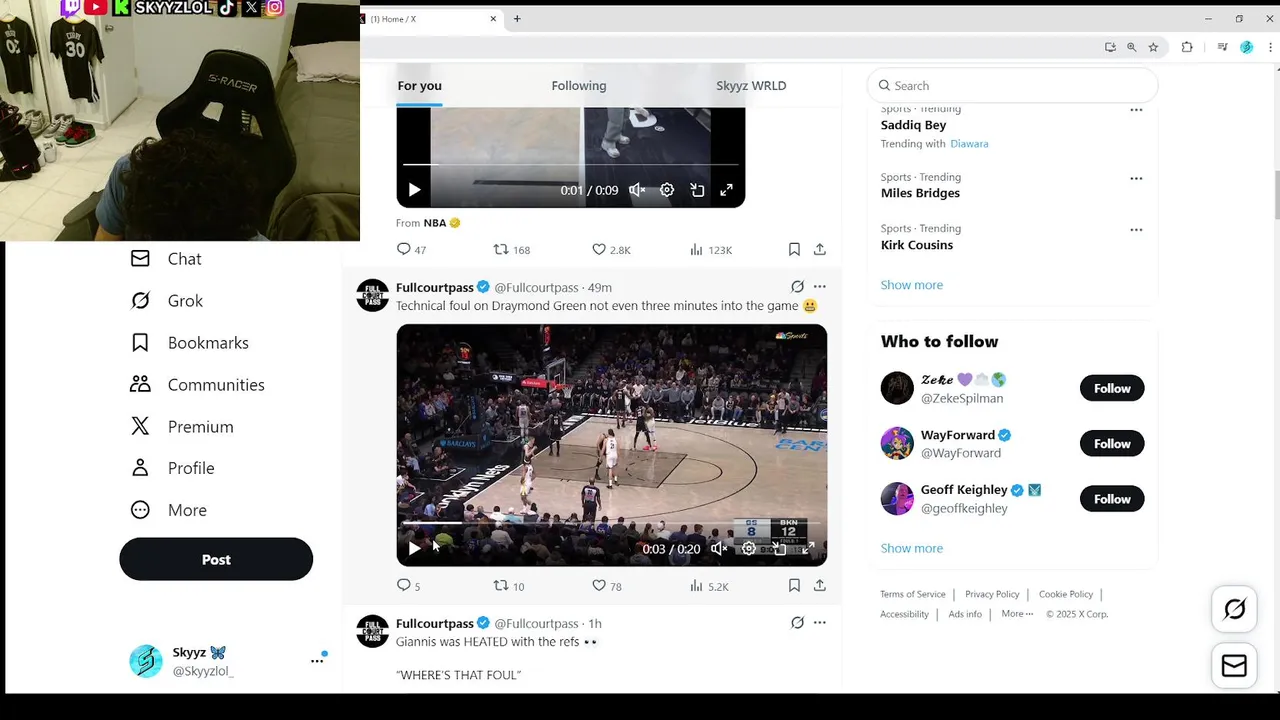Open the Chrome three-dot menu
This screenshot has height=720, width=1280.
pos(1269,47)
